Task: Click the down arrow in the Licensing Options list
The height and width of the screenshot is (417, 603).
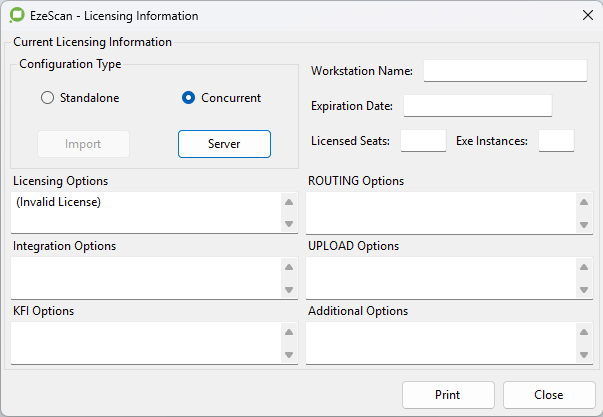Action: coord(289,224)
